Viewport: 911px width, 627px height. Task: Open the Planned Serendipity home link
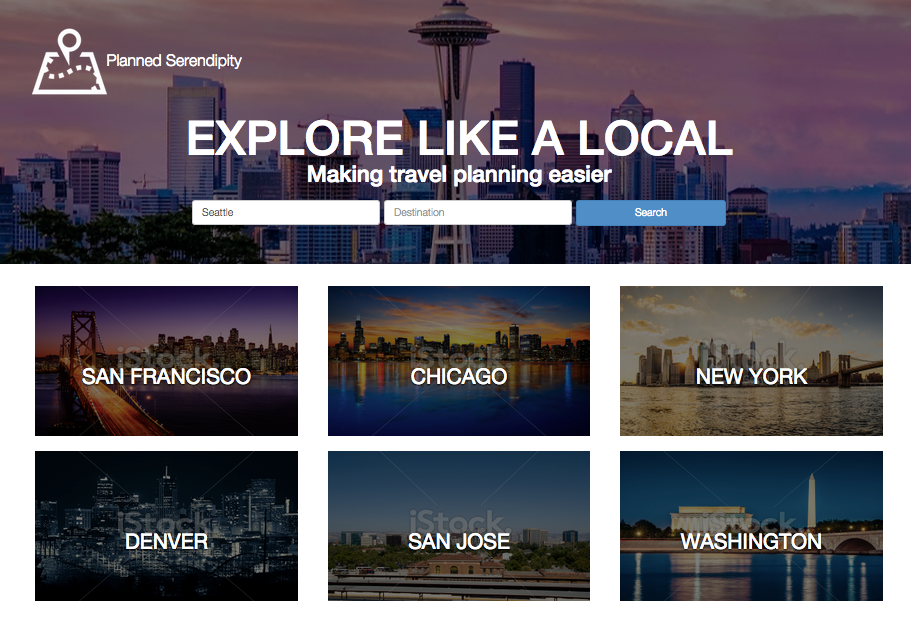[174, 60]
